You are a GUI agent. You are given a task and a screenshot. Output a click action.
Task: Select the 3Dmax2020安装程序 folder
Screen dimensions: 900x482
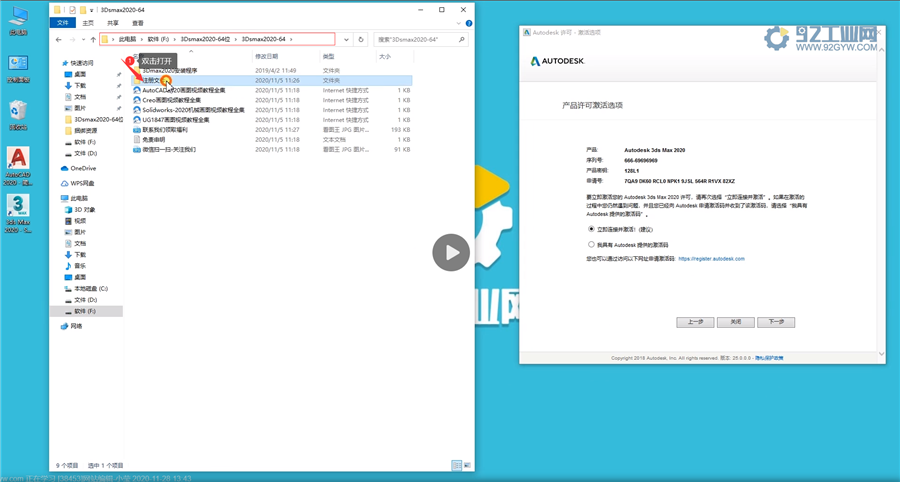coord(169,71)
